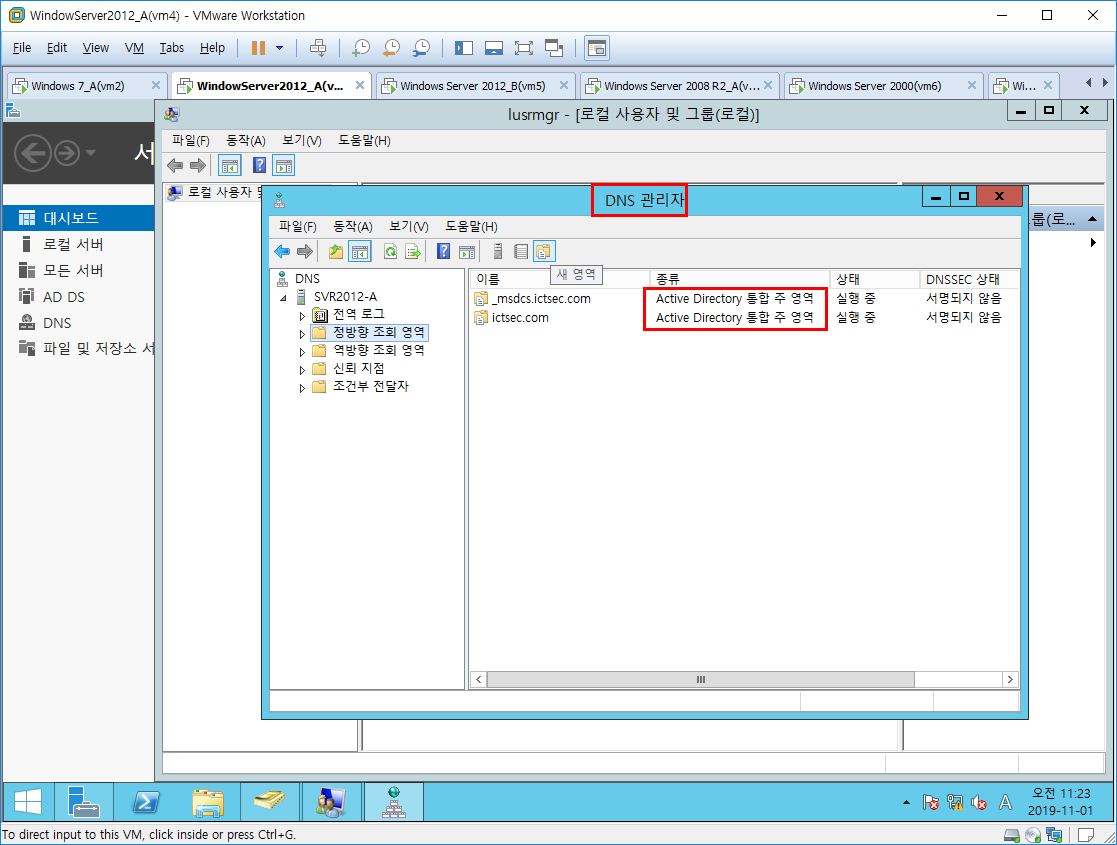Viewport: 1117px width, 845px height.
Task: Toggle VMware thumbnail bar icon
Action: click(x=494, y=48)
